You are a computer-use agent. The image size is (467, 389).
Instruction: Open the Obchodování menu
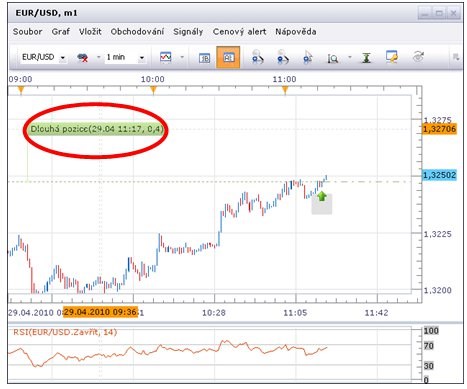click(x=137, y=32)
